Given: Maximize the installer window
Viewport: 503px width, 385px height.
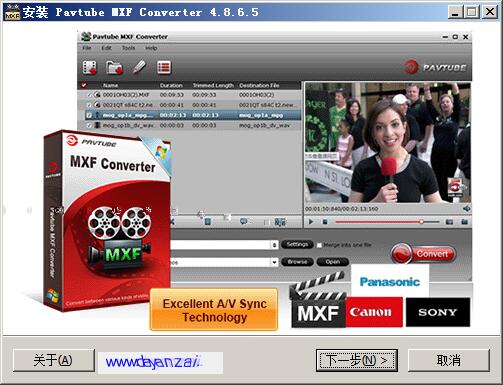Looking at the screenshot, I should [472, 12].
